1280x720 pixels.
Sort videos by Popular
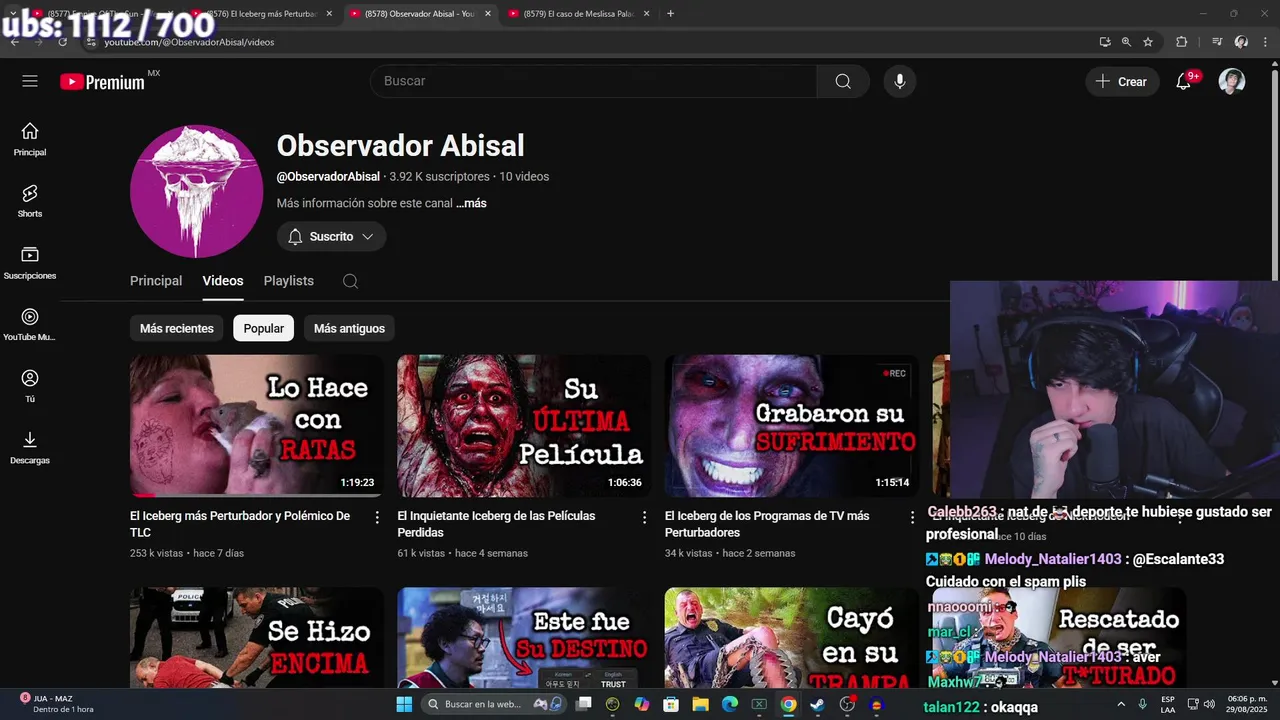click(x=264, y=328)
